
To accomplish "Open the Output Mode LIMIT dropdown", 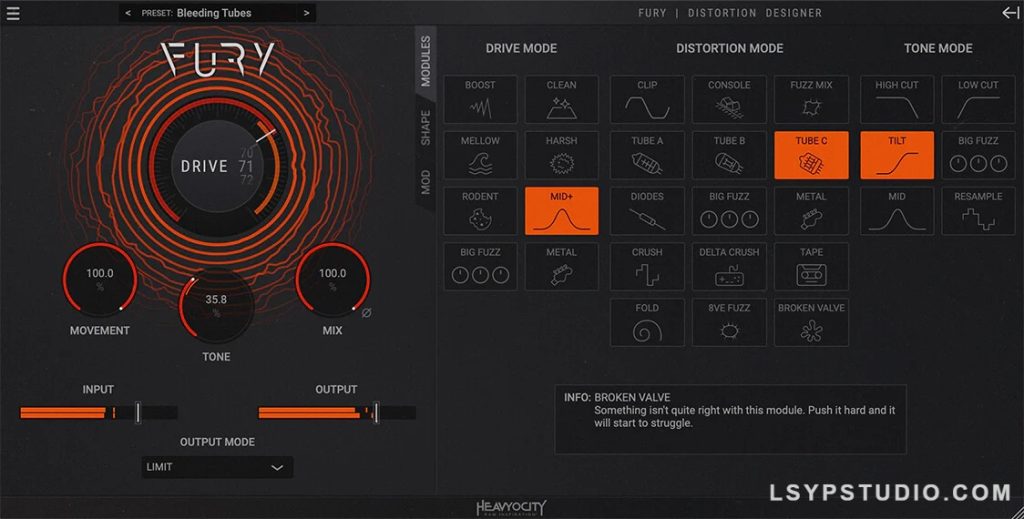I will click(x=217, y=467).
